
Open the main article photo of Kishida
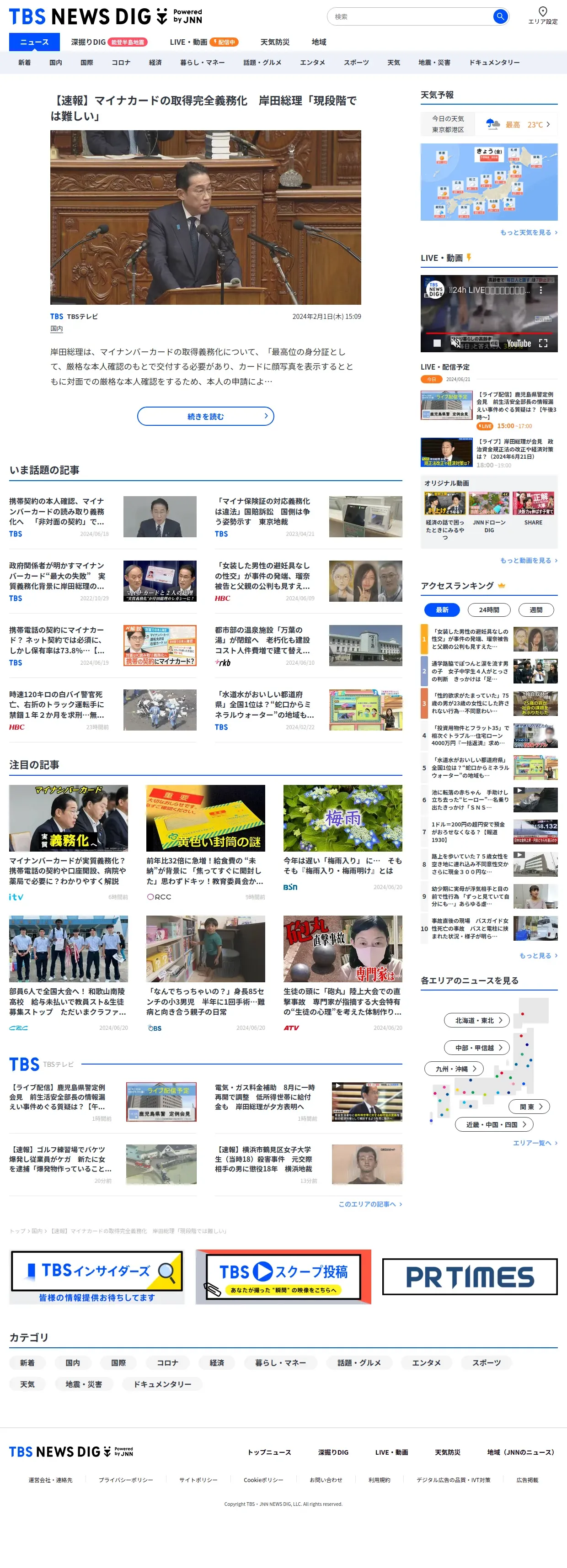click(x=205, y=217)
